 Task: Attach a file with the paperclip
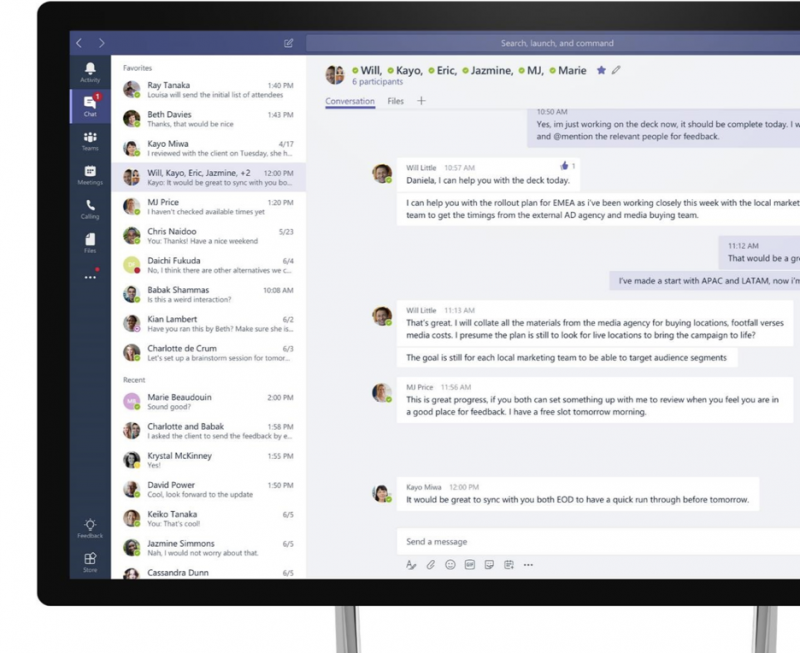[x=430, y=565]
